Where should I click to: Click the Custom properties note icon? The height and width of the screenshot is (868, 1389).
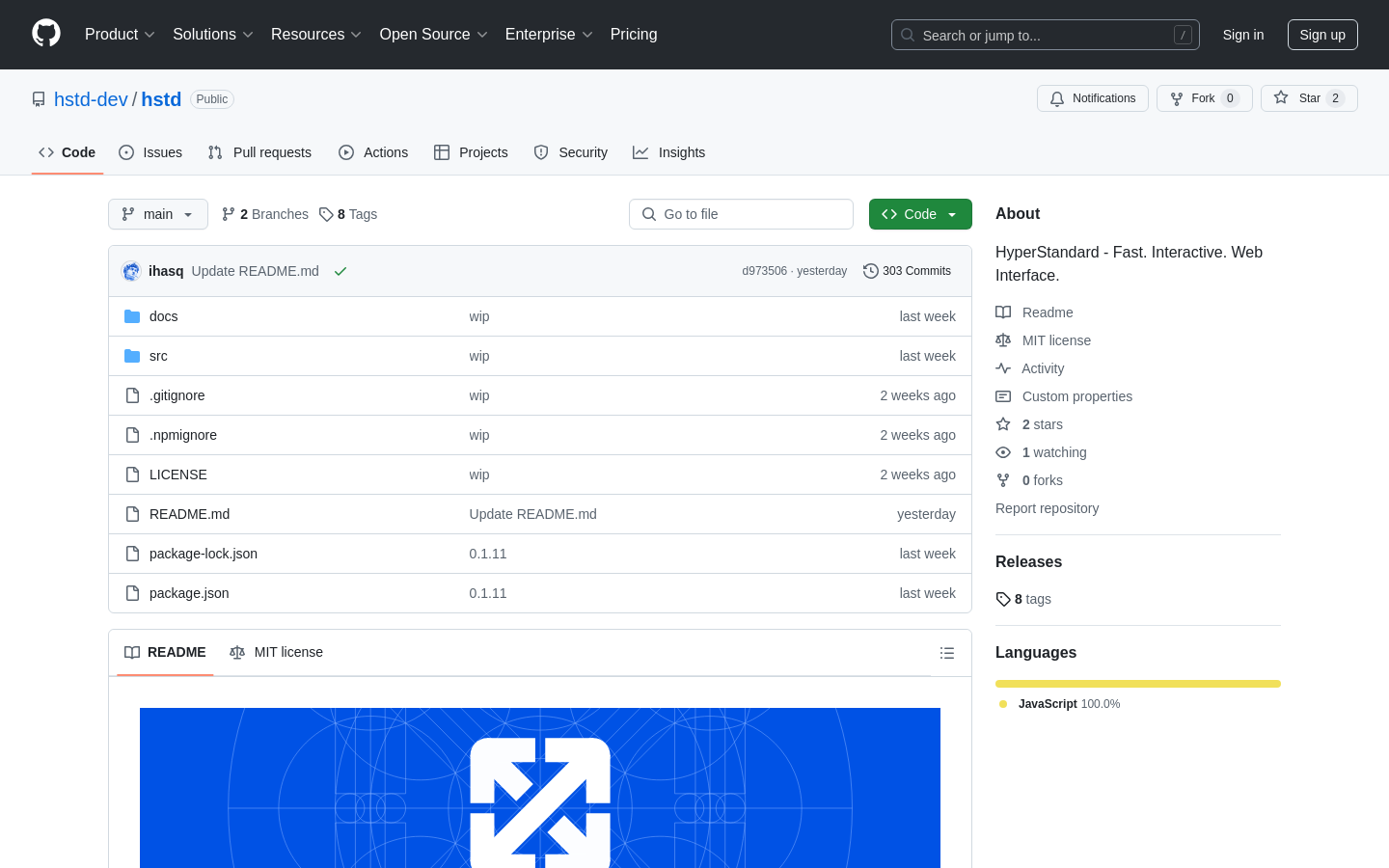pos(1003,396)
